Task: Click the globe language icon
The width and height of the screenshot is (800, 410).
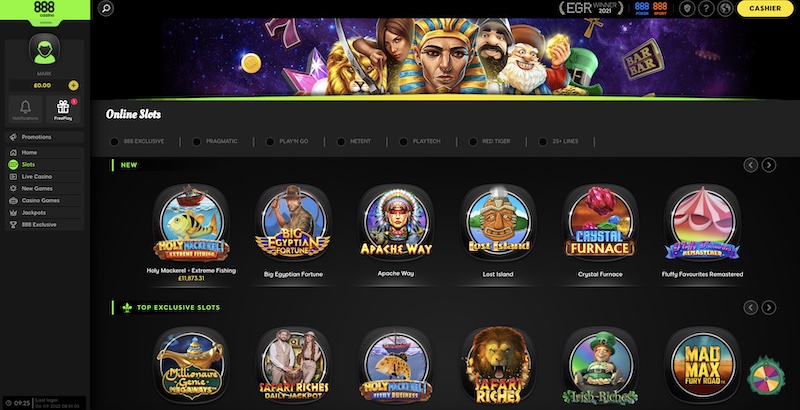Action: coord(726,8)
